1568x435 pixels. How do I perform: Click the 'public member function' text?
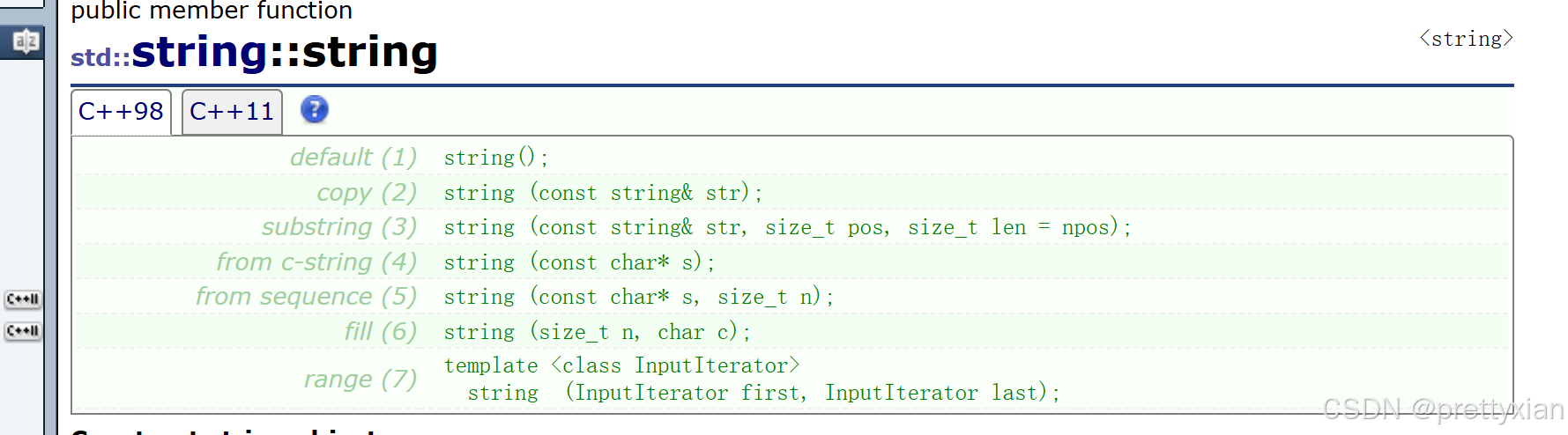pyautogui.click(x=212, y=11)
